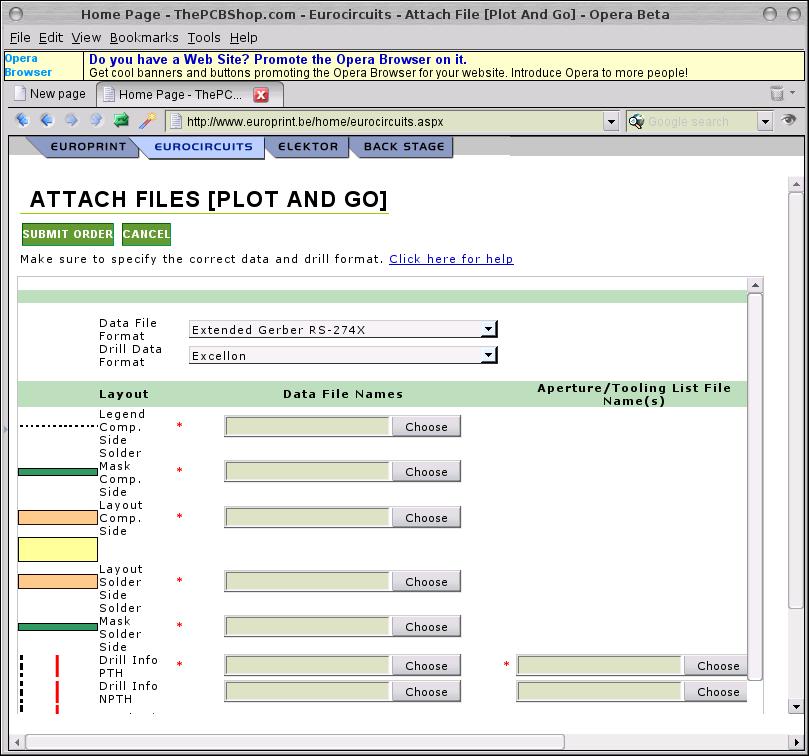Click the eye icon at toolbar end
This screenshot has width=809, height=756.
point(788,120)
